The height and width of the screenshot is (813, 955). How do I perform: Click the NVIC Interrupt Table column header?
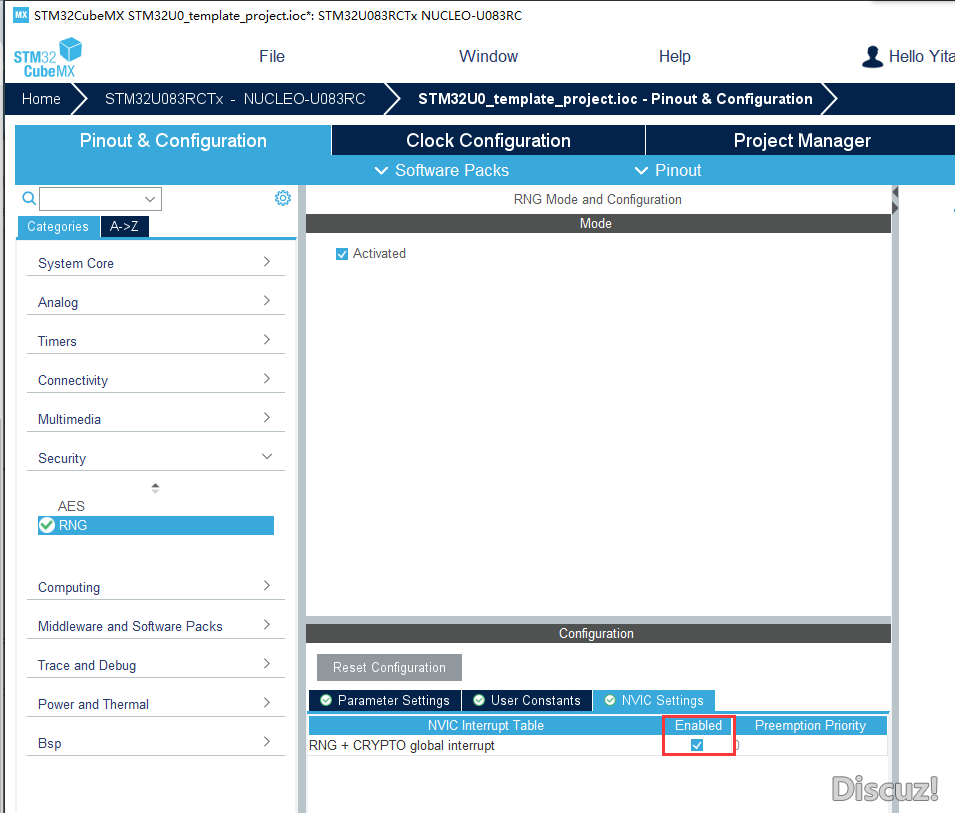tap(485, 725)
